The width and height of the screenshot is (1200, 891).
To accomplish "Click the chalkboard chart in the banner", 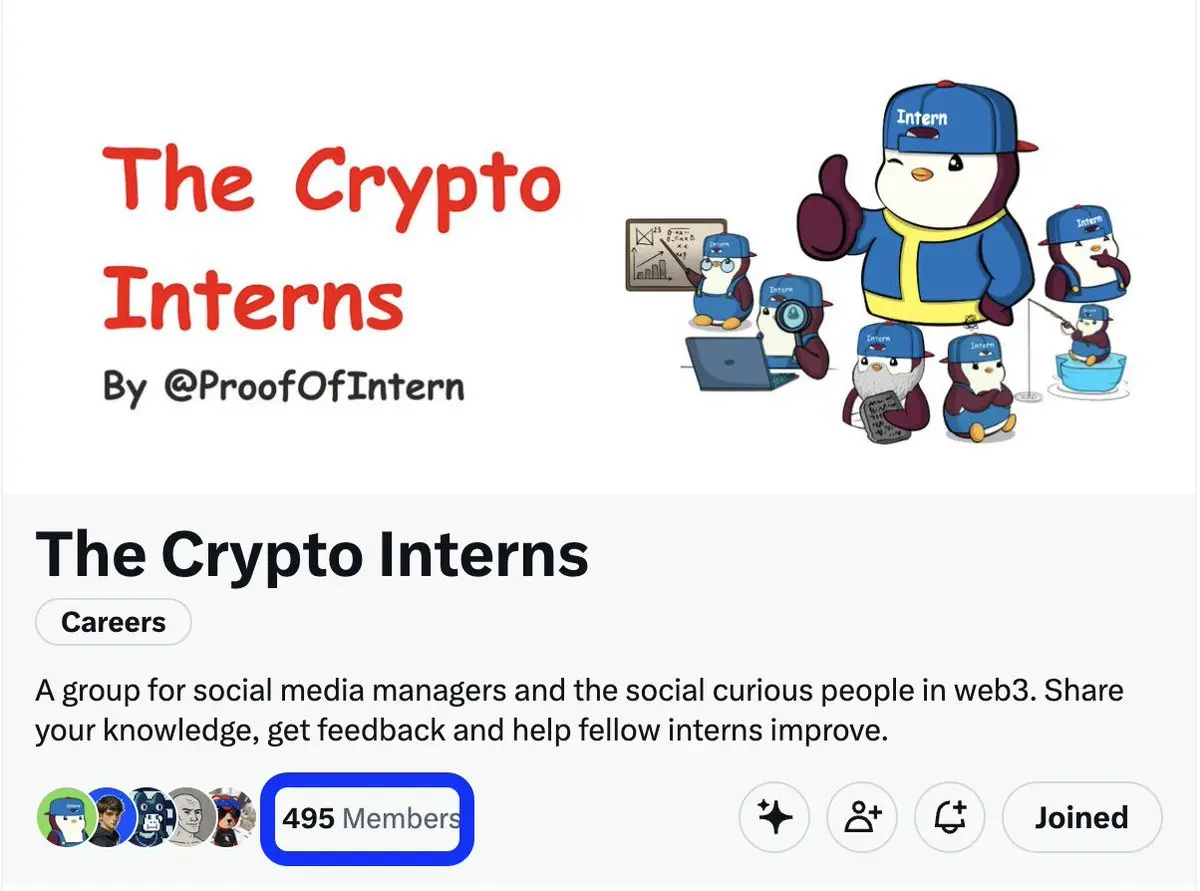I will pos(676,254).
